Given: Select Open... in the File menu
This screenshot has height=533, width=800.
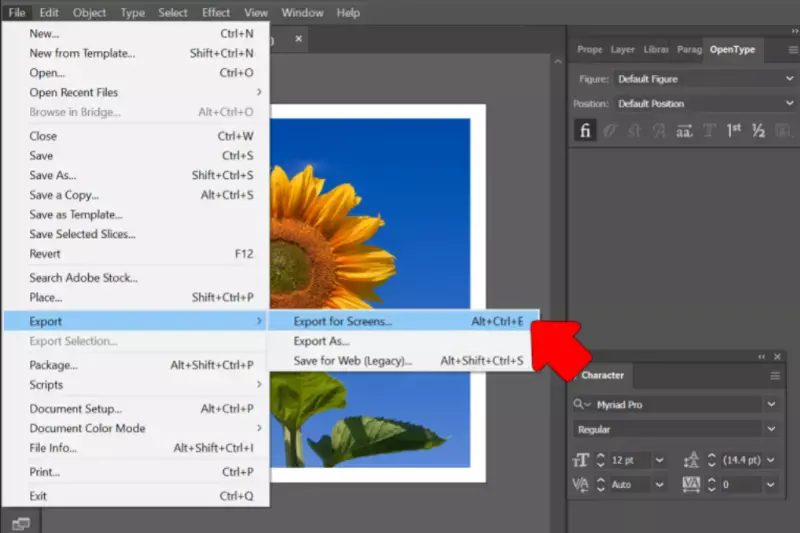Looking at the screenshot, I should [136, 73].
